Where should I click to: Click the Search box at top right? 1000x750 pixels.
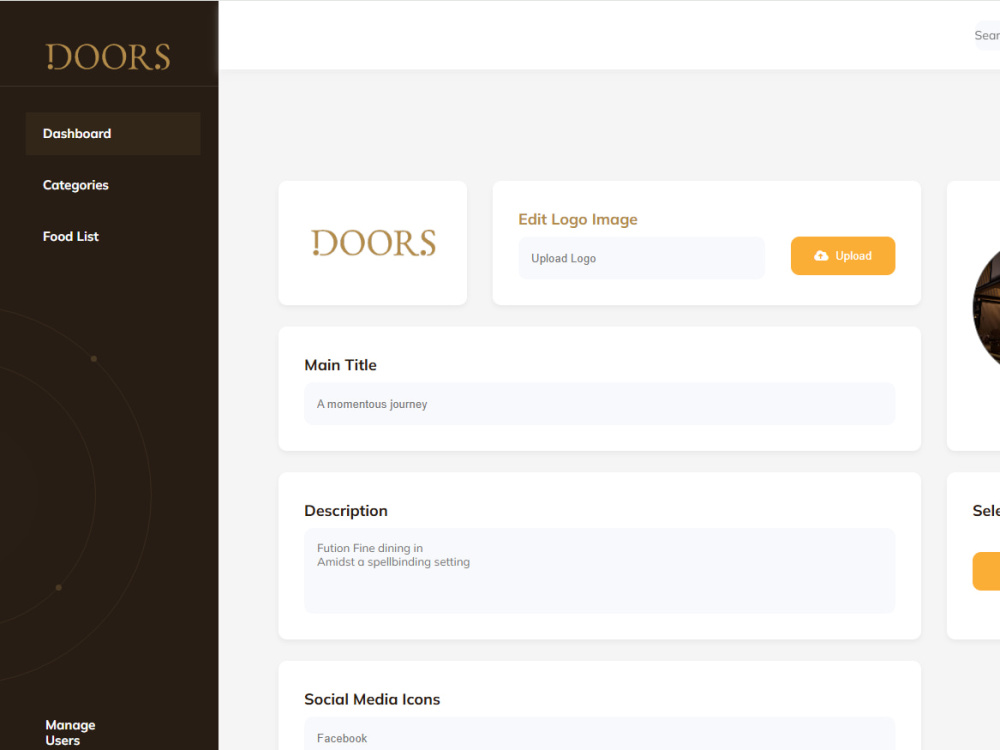tap(987, 36)
